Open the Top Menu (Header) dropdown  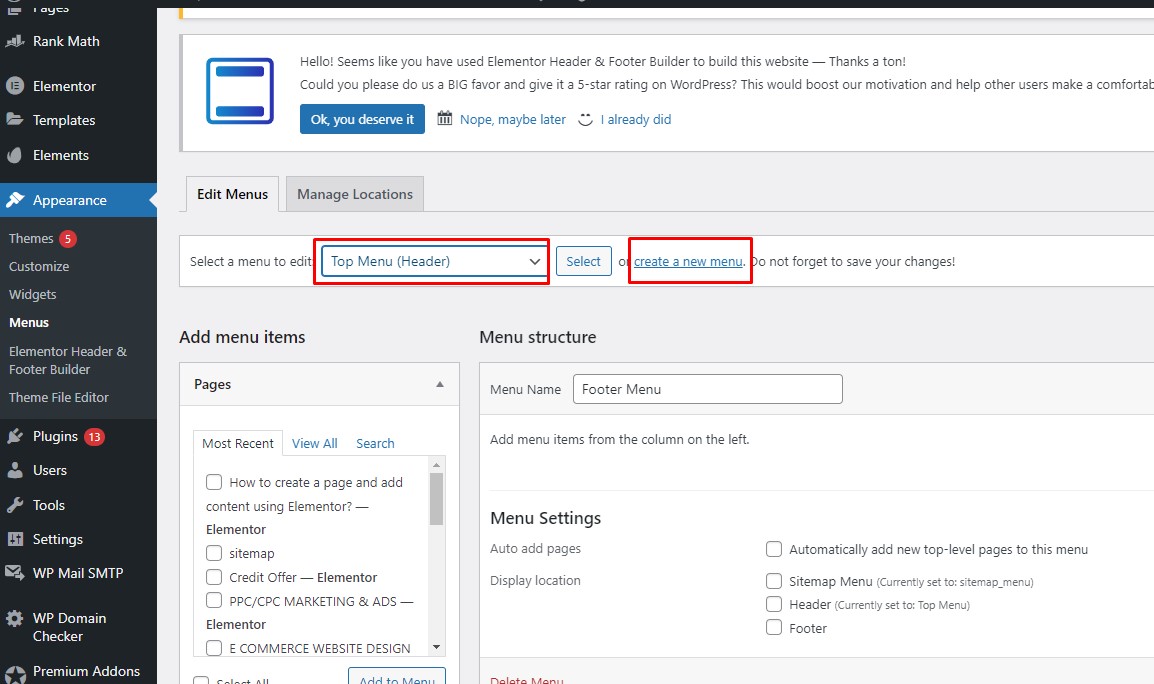(x=435, y=261)
